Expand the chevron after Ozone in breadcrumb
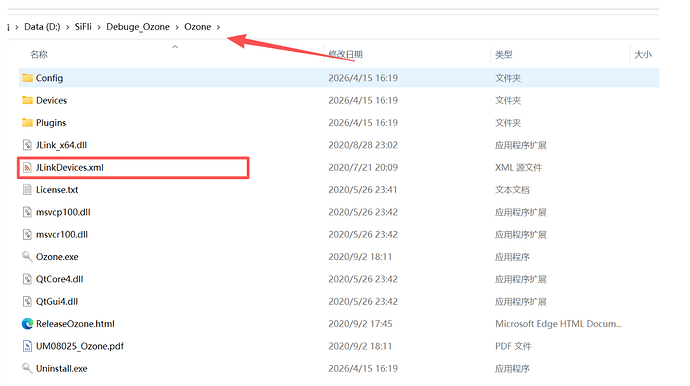The image size is (690, 386). click(x=218, y=27)
